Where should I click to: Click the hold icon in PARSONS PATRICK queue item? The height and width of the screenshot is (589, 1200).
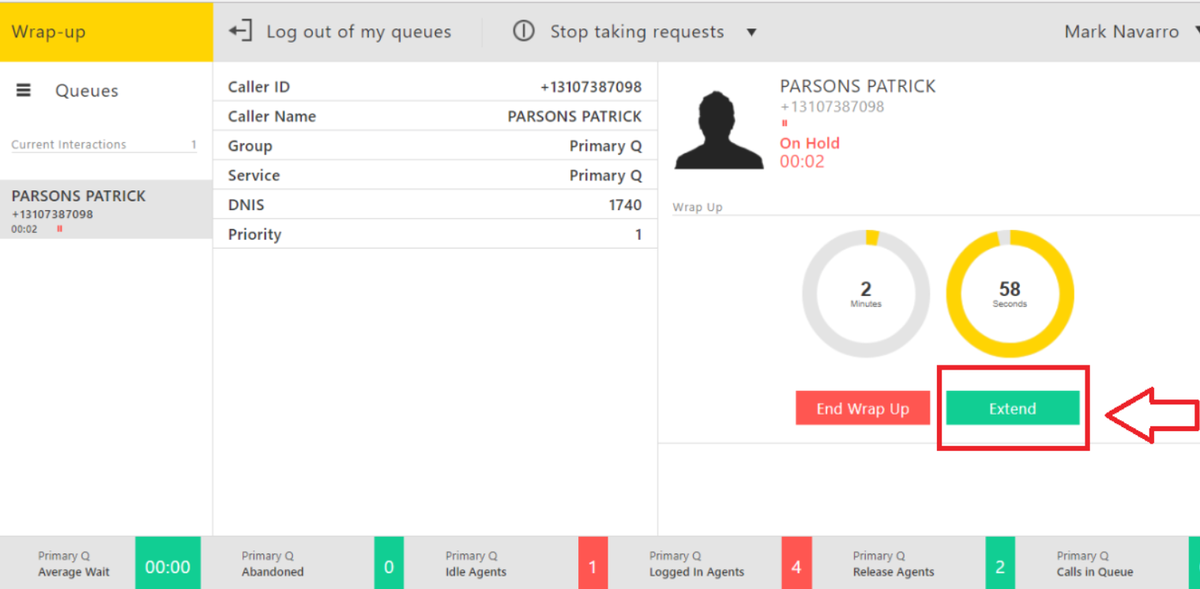click(x=60, y=229)
